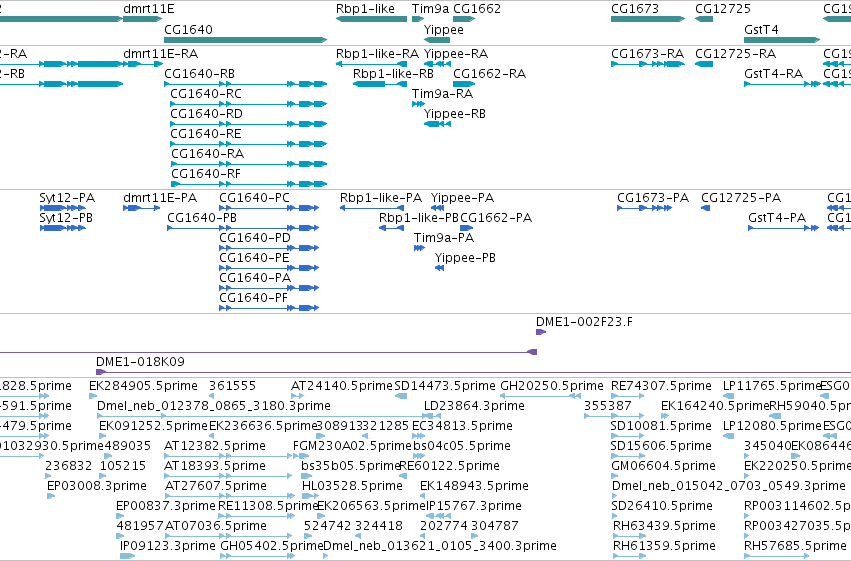This screenshot has height=561, width=851.
Task: Select the CG1662 gene label
Action: (477, 9)
